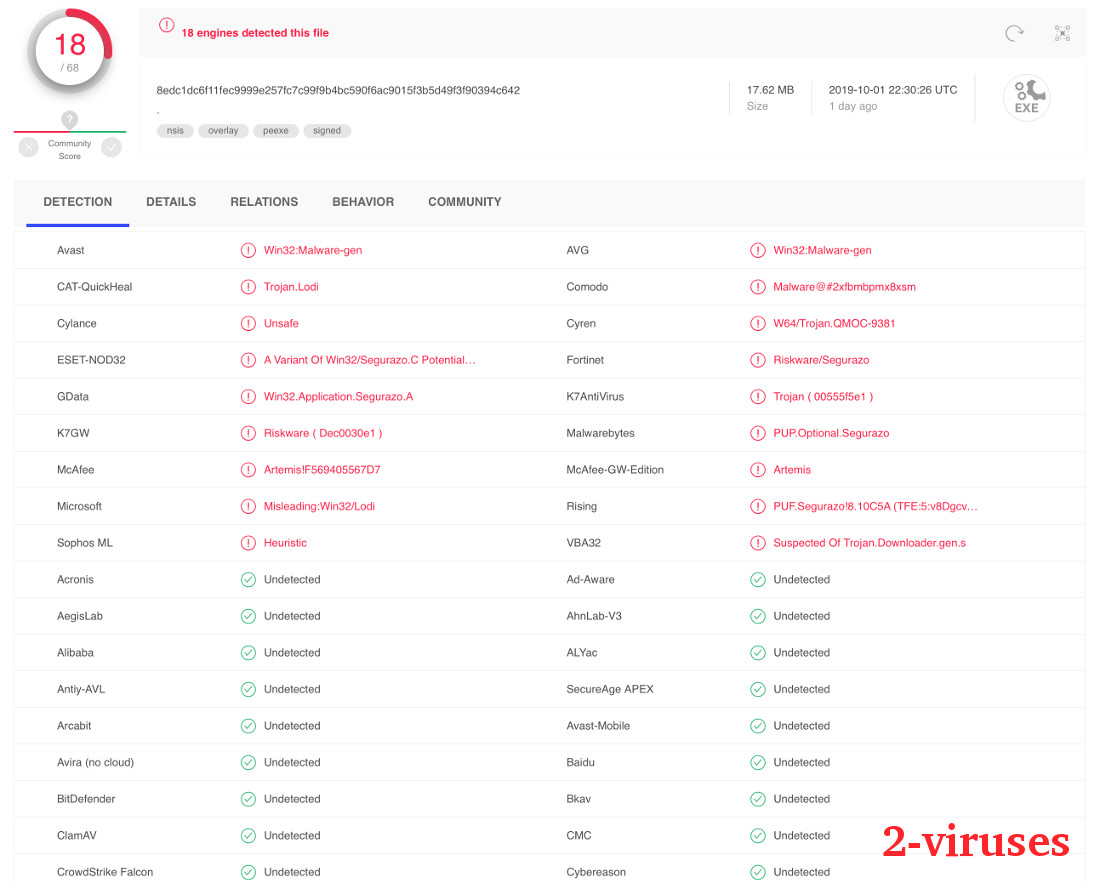
Task: Click the reanalyze refresh icon
Action: (x=1014, y=33)
